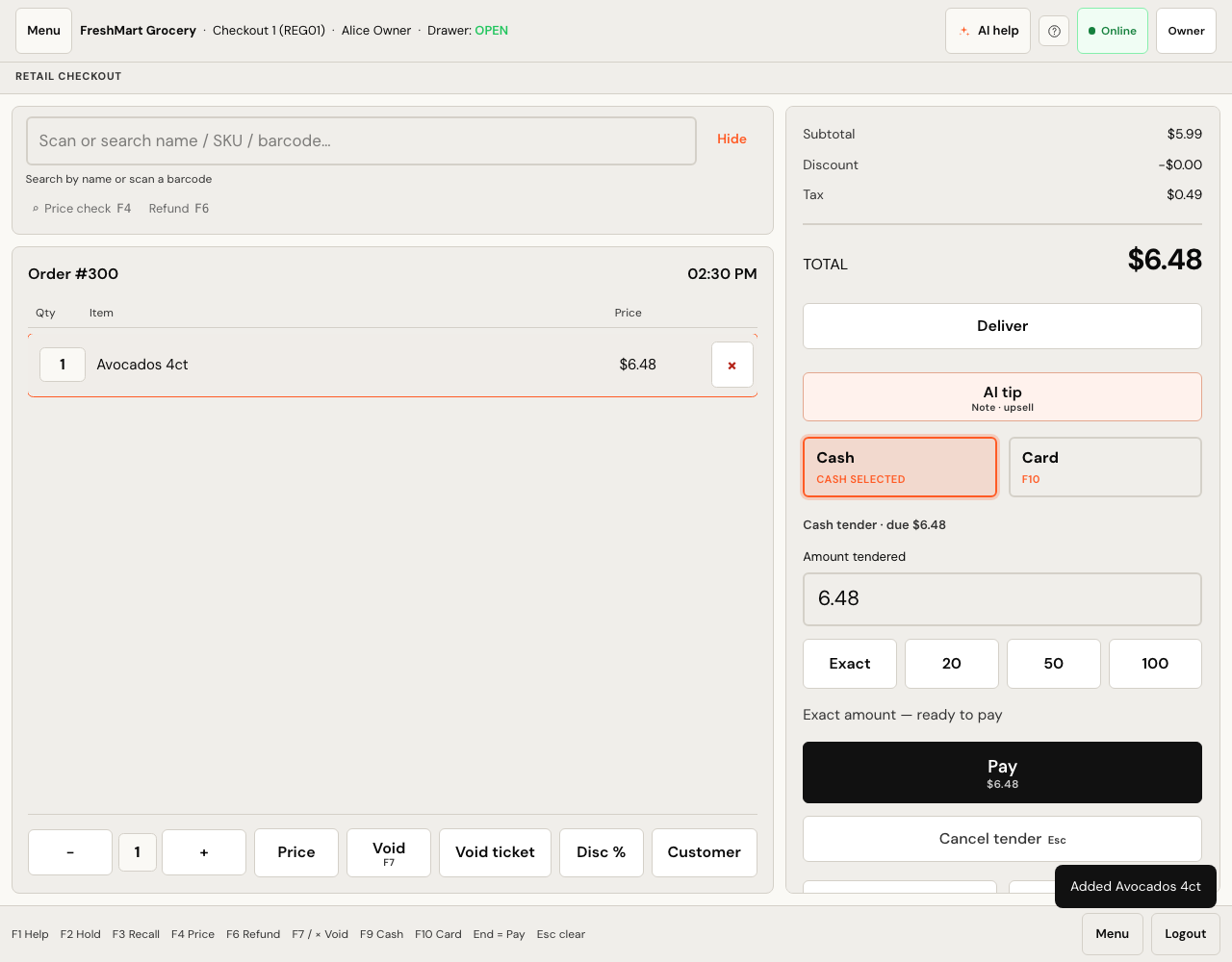Focus the scan or search product field
Screen dimensions: 1232x962
(x=361, y=140)
